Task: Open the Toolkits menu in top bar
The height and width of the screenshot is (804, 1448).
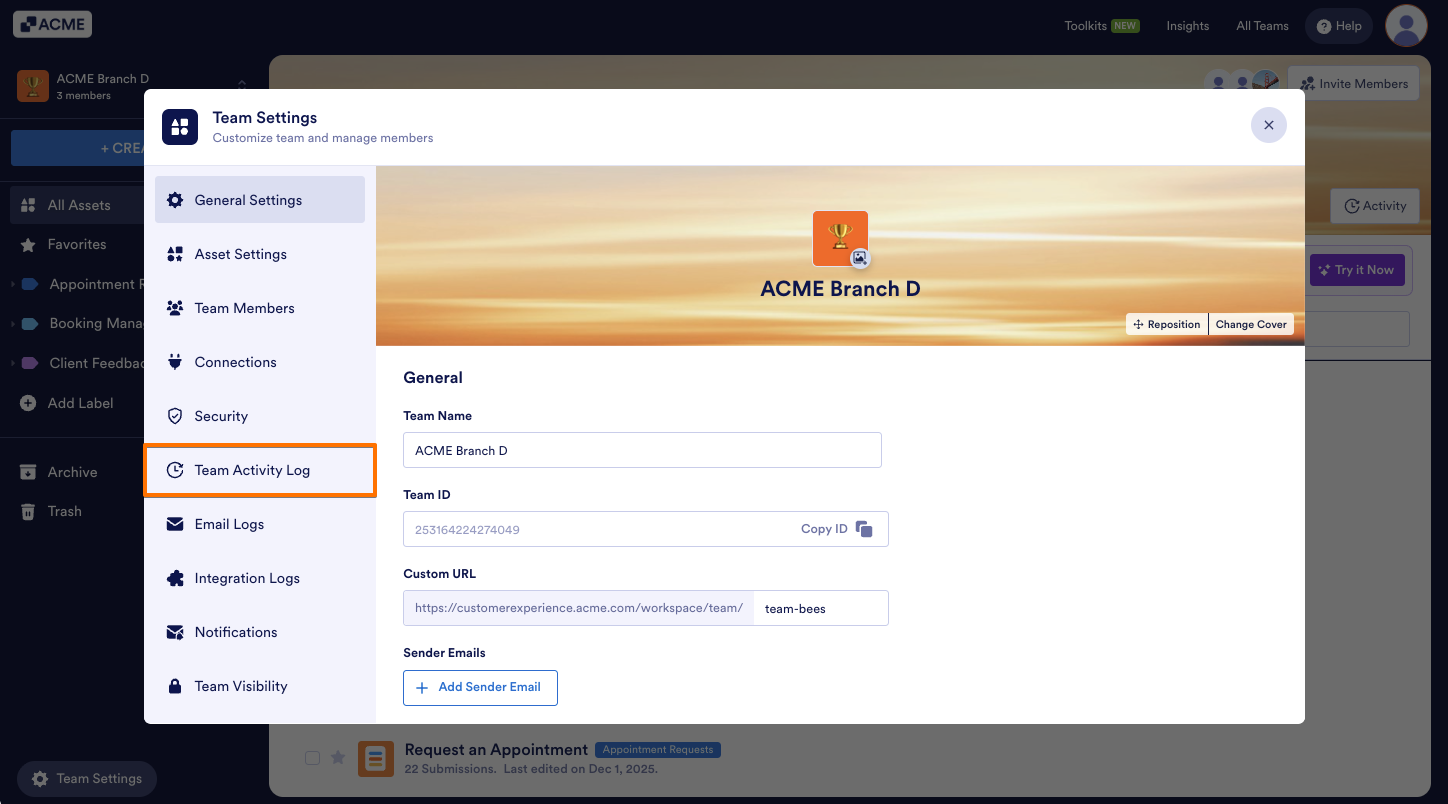Action: (1101, 26)
